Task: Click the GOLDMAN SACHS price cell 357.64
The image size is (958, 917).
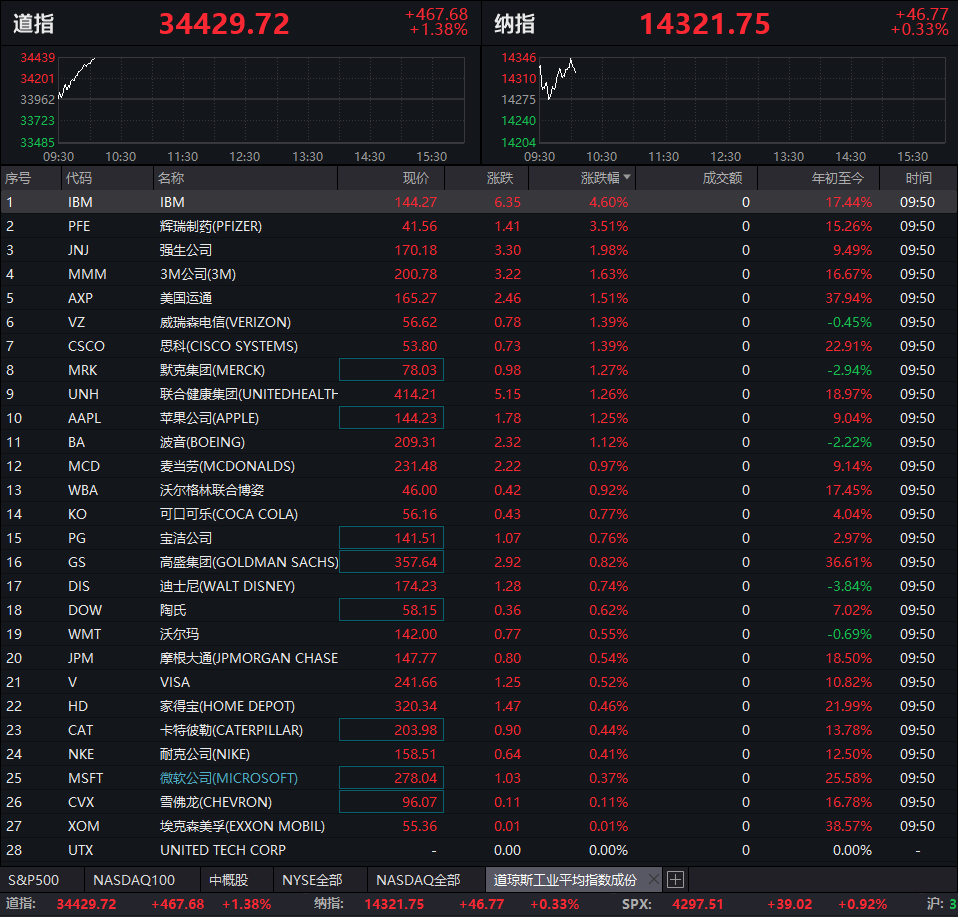Action: click(x=391, y=562)
